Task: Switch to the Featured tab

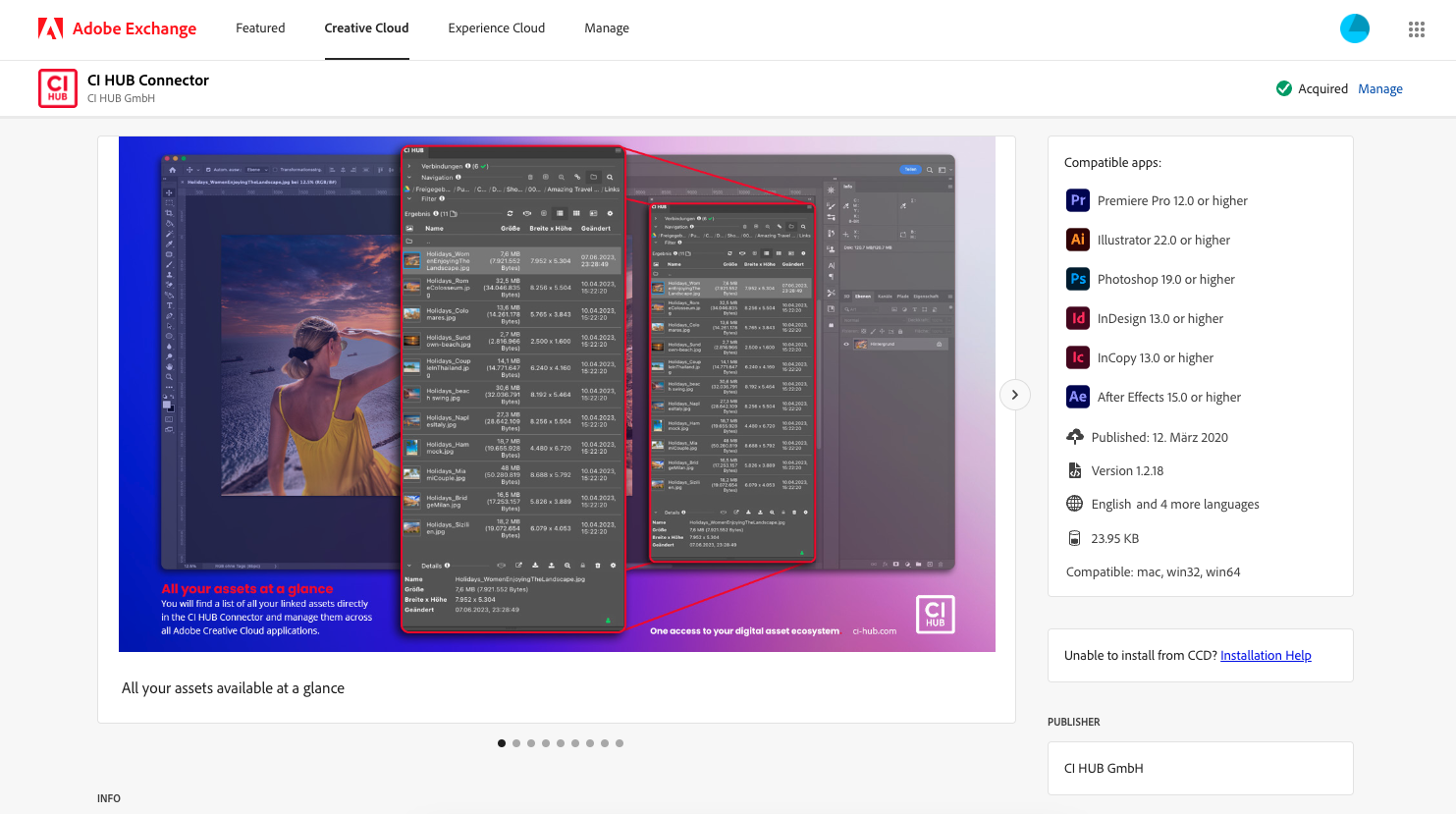Action: (x=259, y=28)
